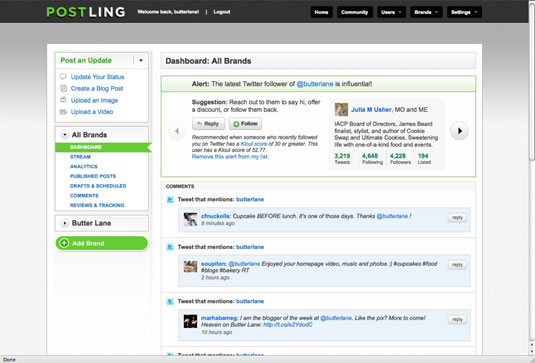Click Julia M Usher's profile picture
This screenshot has height=363, width=535.
341,110
